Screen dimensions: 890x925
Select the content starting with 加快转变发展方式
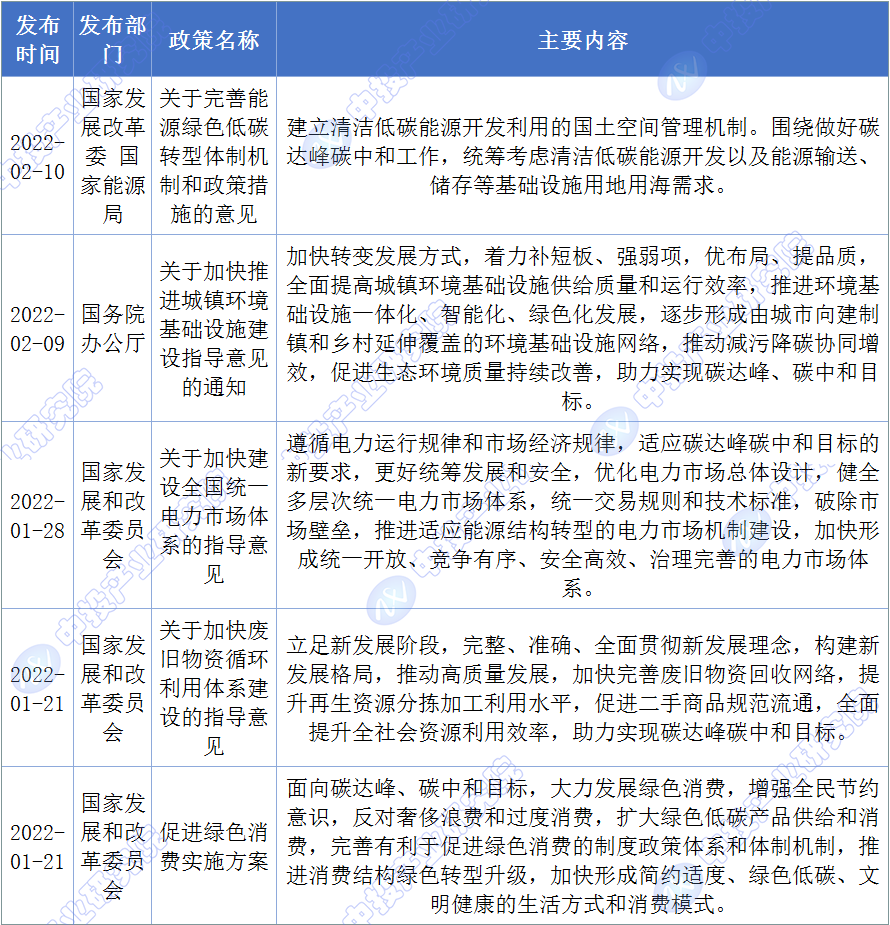click(582, 329)
